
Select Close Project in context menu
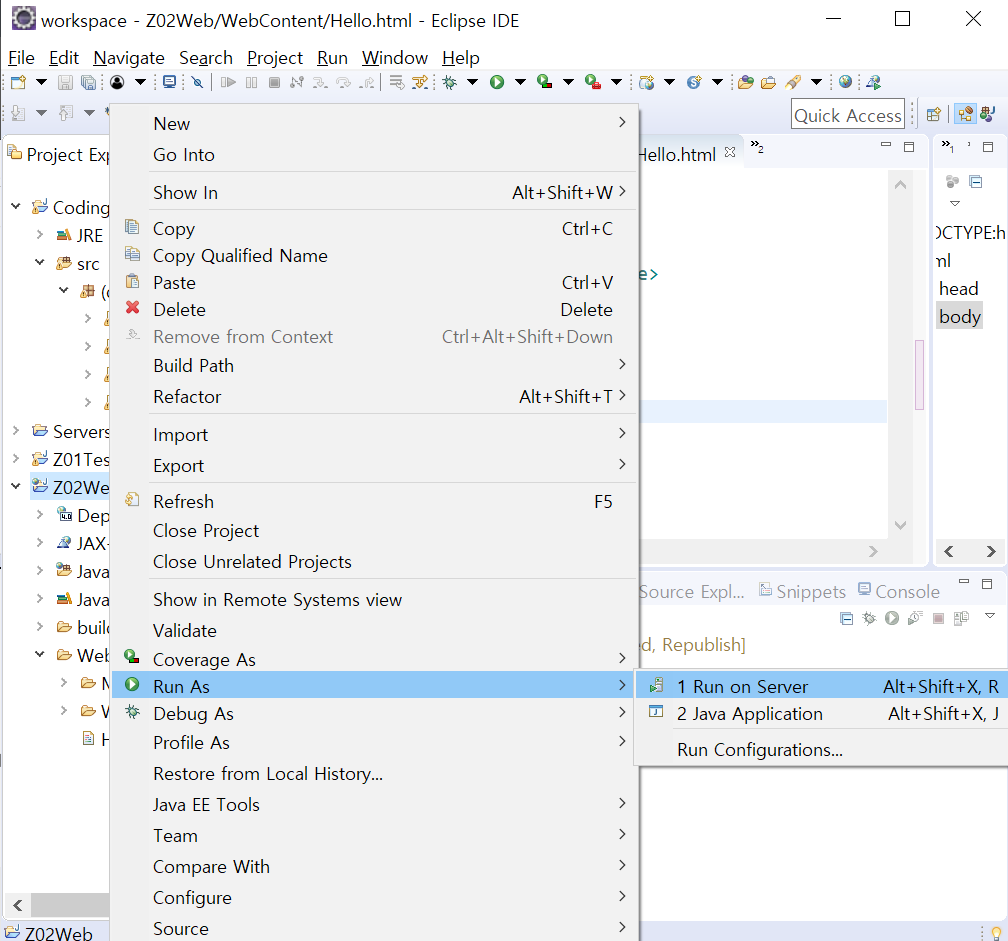click(375, 531)
